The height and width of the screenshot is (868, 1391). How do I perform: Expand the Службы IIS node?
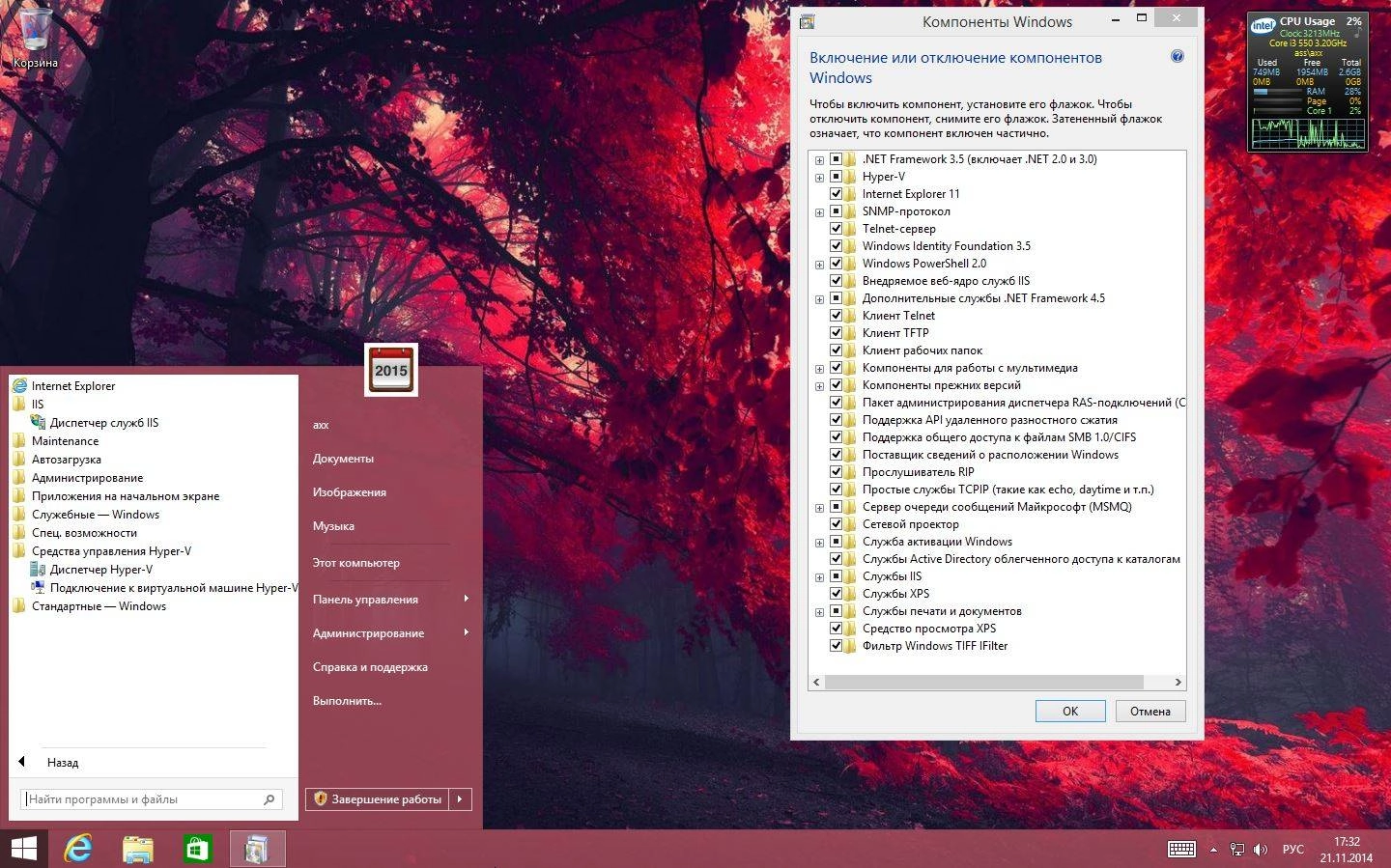(x=819, y=576)
